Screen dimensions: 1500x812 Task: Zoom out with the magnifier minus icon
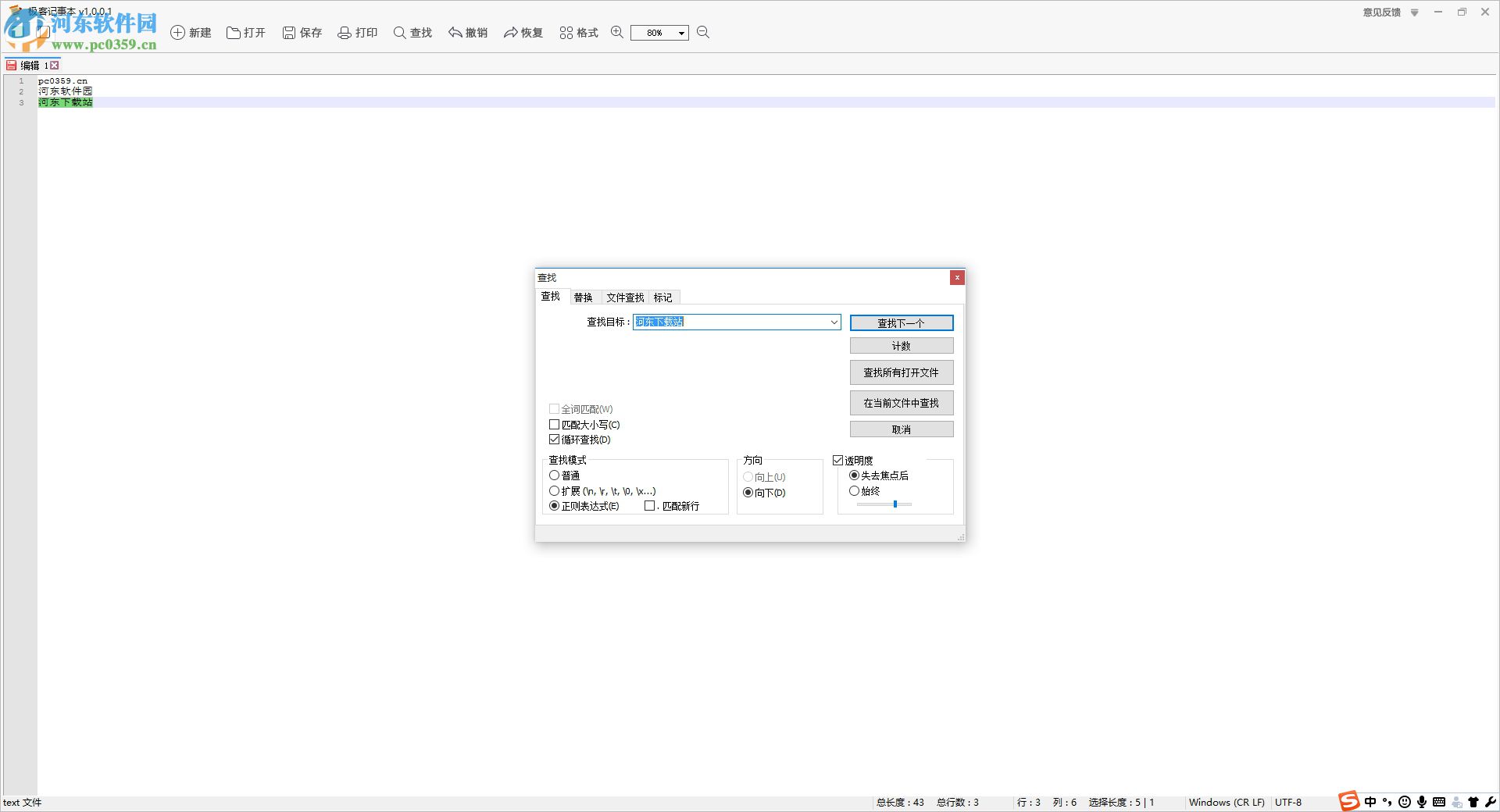(702, 32)
